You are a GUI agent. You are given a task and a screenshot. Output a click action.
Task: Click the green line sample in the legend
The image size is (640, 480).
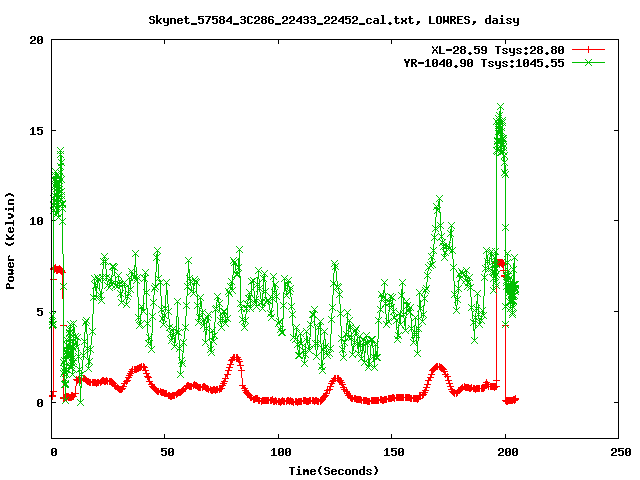click(588, 62)
